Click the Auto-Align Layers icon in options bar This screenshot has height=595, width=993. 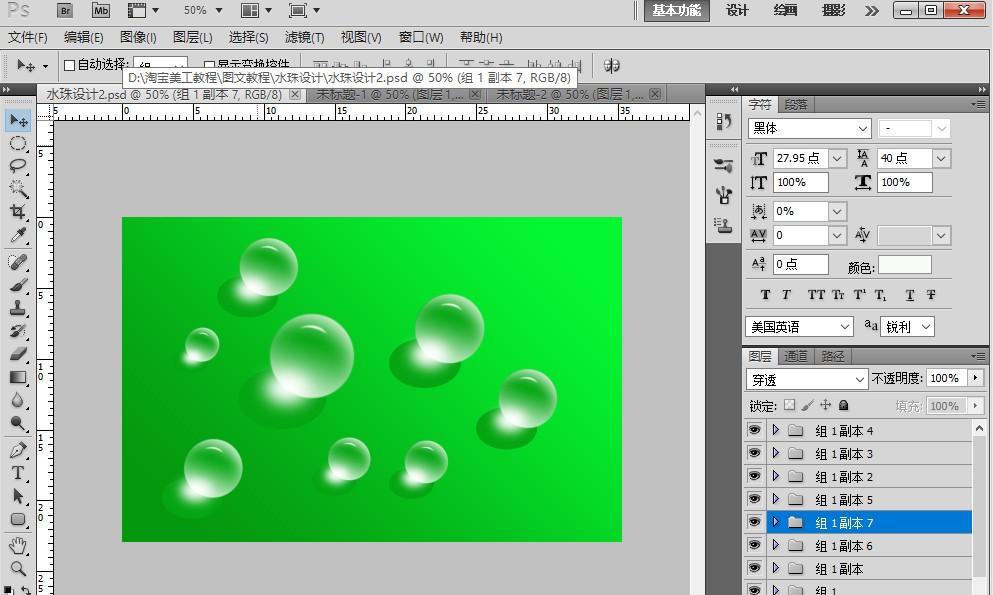pyautogui.click(x=611, y=65)
